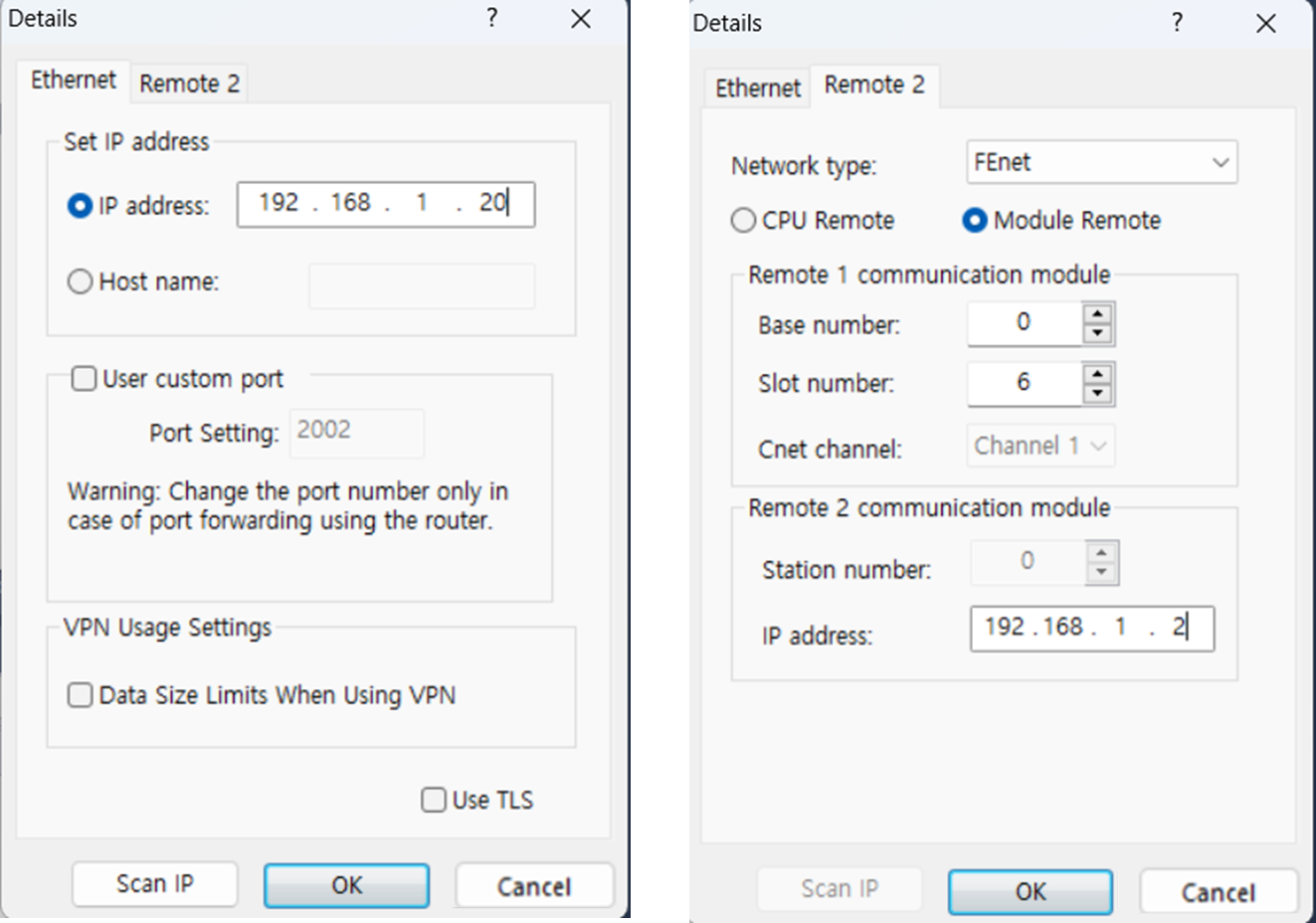Enable the User custom port checkbox
The image size is (1316, 923).
tap(84, 379)
